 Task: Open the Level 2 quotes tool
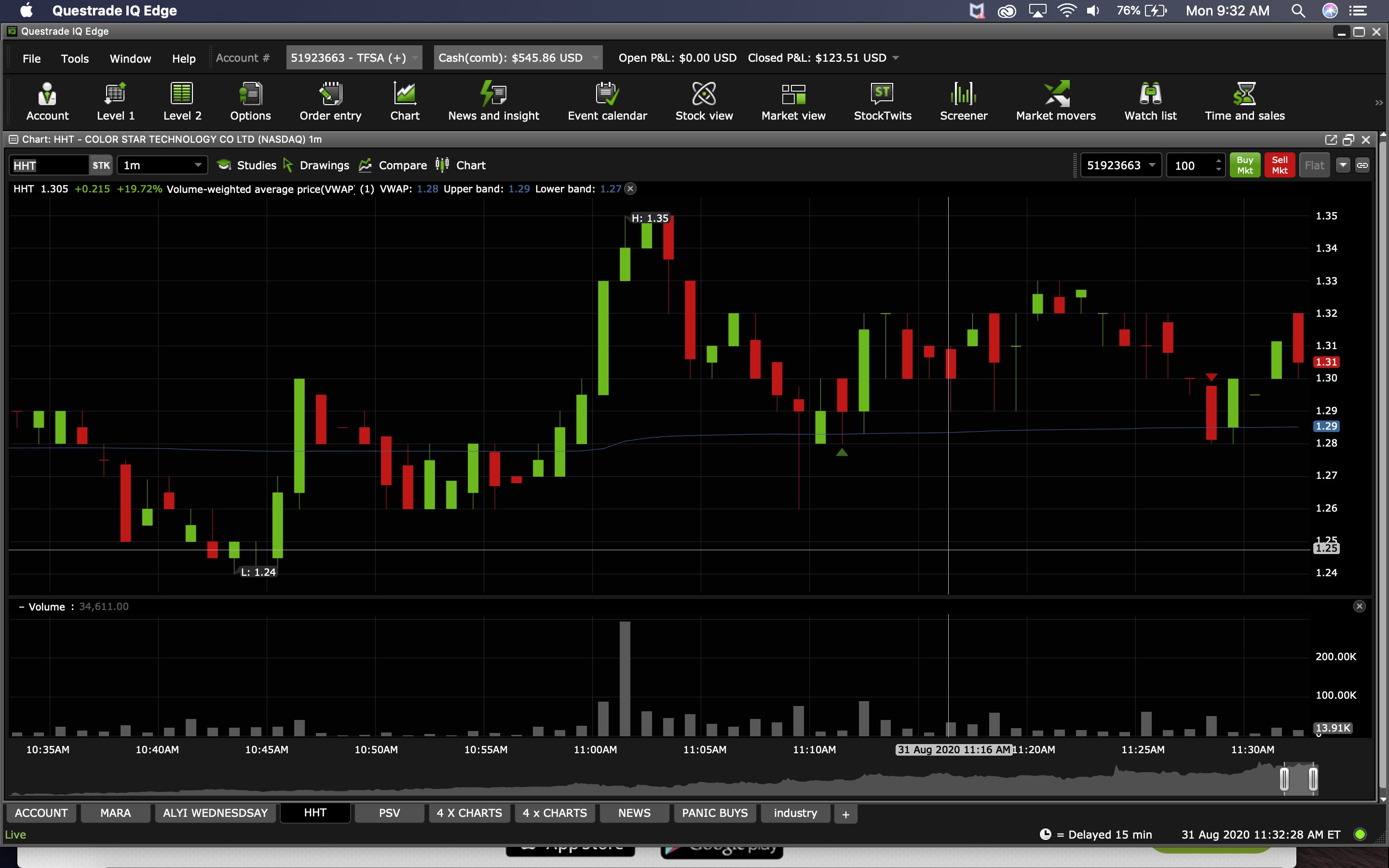click(x=182, y=101)
